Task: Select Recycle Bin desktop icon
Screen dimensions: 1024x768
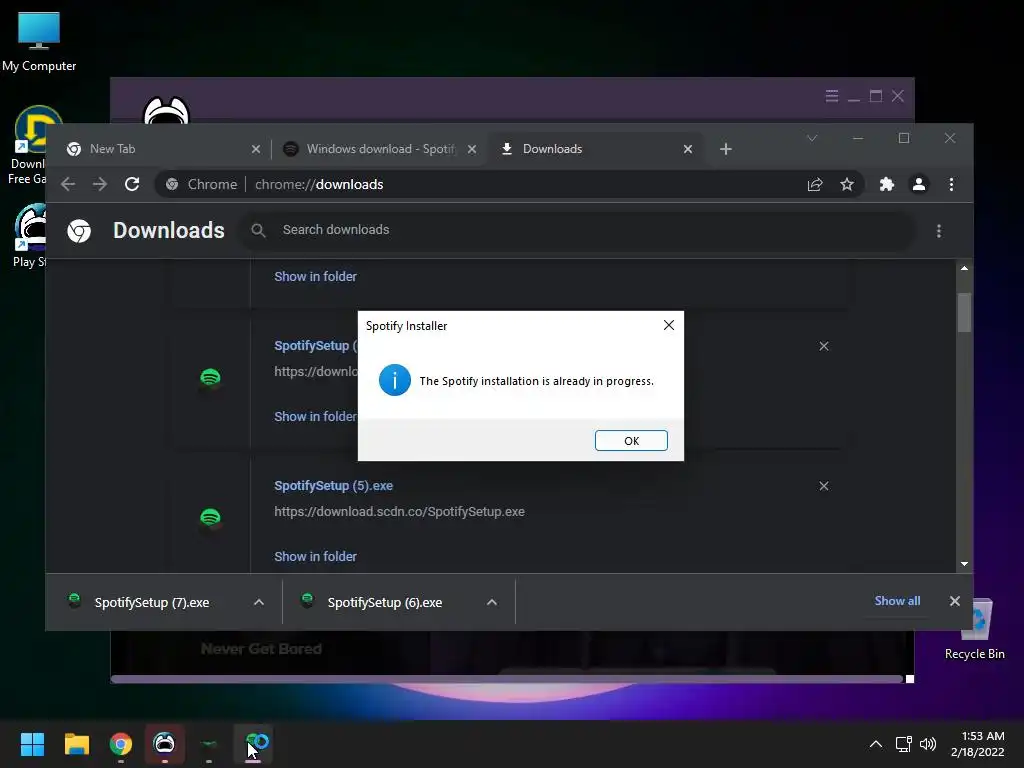Action: click(x=974, y=630)
